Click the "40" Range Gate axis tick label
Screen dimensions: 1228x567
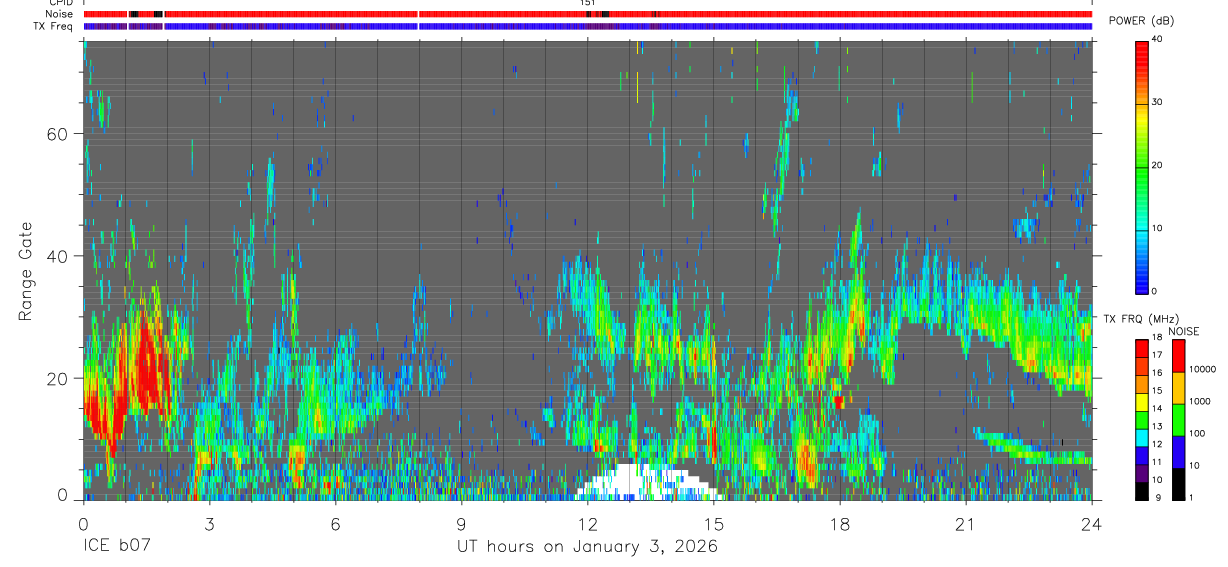pos(57,256)
